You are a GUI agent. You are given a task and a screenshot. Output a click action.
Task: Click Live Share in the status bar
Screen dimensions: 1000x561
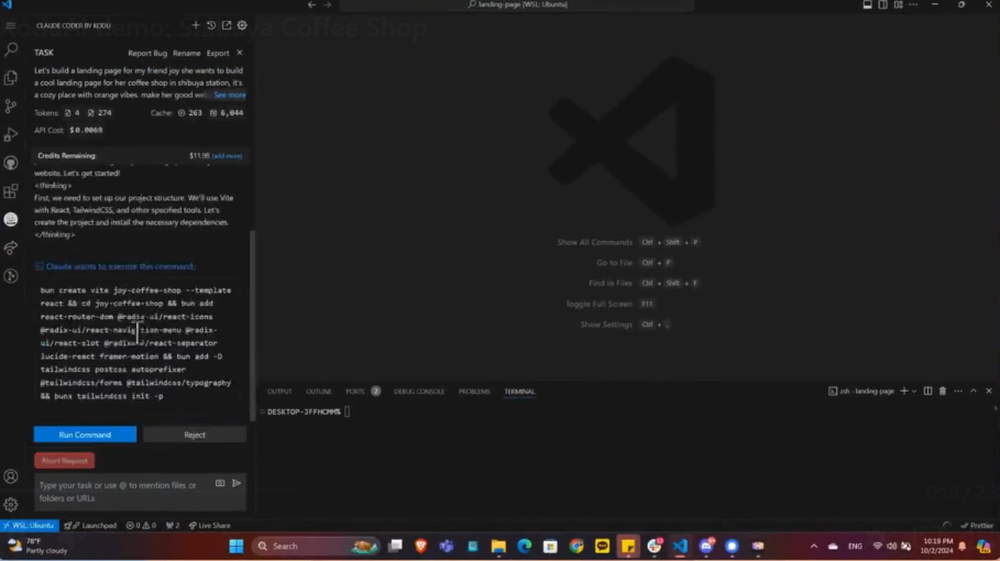click(x=209, y=525)
